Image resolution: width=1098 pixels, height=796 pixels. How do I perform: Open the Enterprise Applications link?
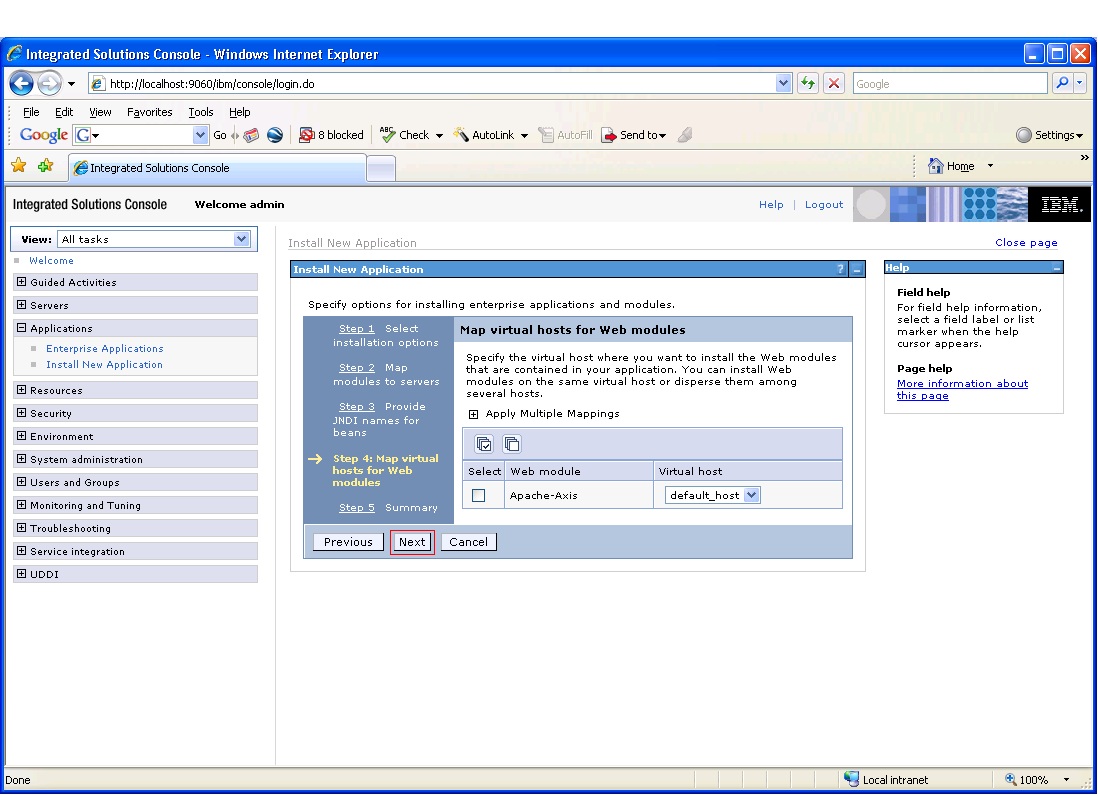pyautogui.click(x=105, y=349)
